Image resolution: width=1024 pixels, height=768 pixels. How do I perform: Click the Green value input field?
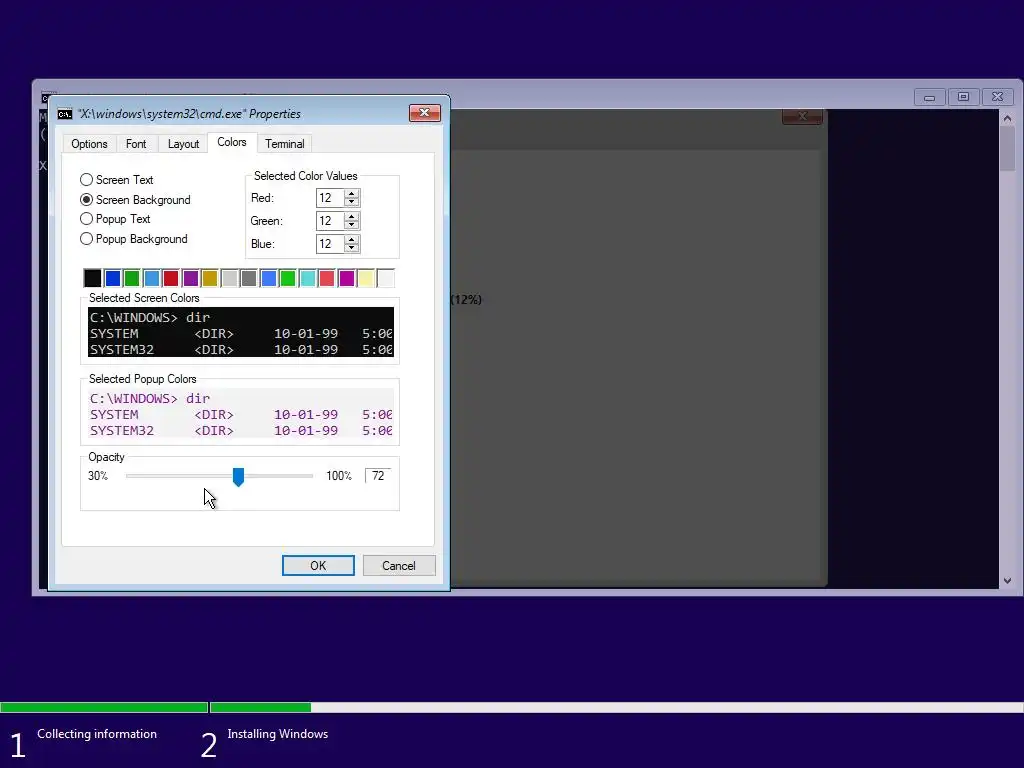(330, 221)
